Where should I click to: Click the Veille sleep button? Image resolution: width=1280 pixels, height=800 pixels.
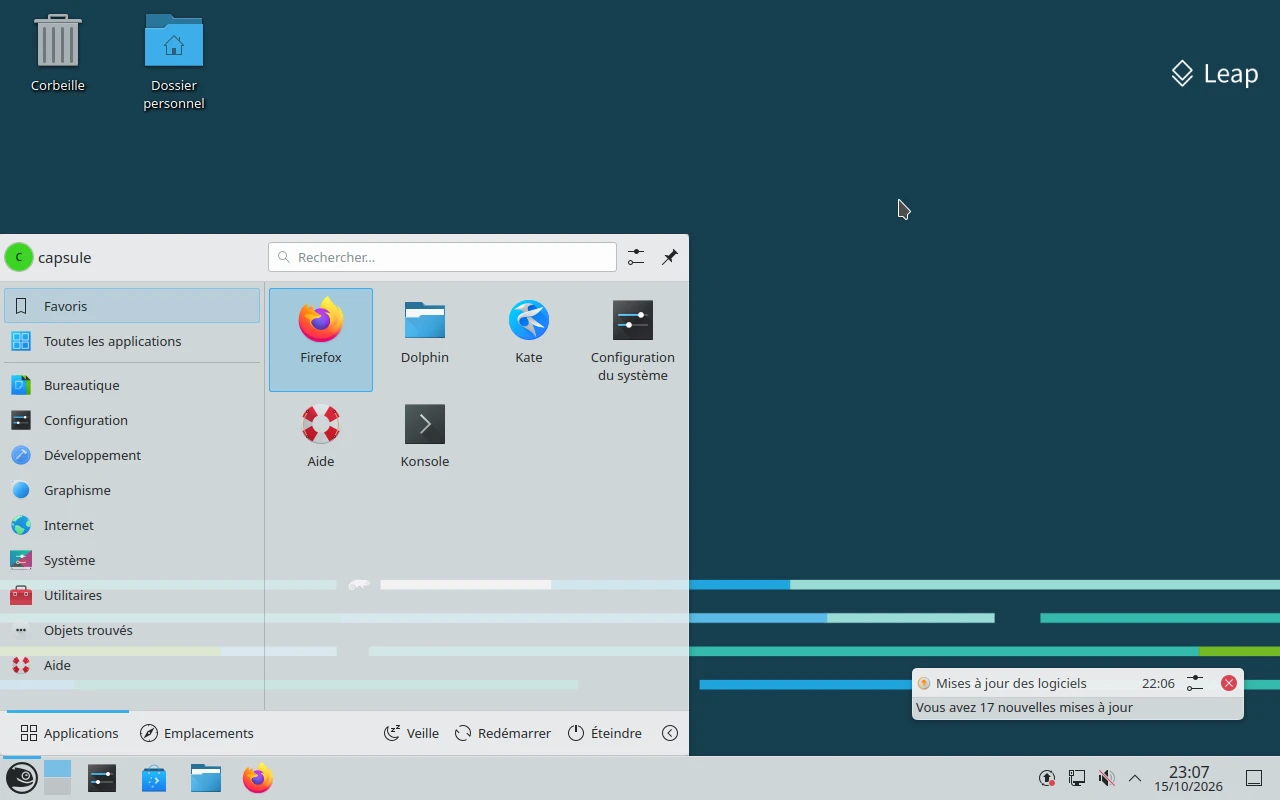(x=411, y=733)
